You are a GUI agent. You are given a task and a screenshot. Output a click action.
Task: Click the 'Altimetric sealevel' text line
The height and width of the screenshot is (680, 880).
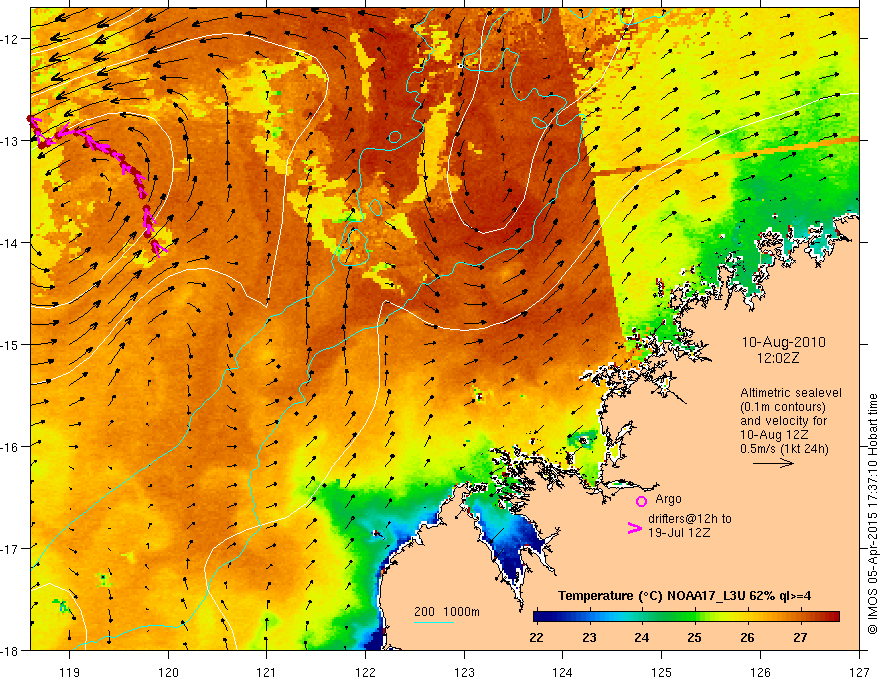click(791, 393)
